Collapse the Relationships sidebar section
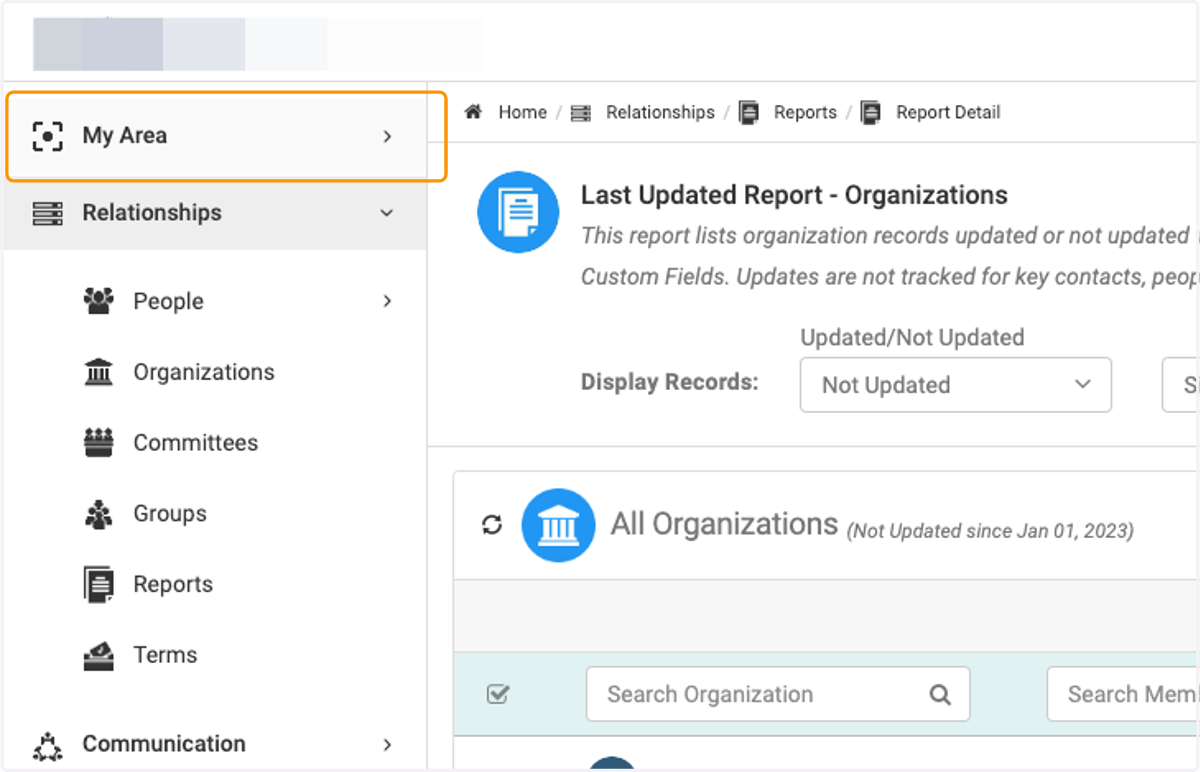 [x=215, y=213]
